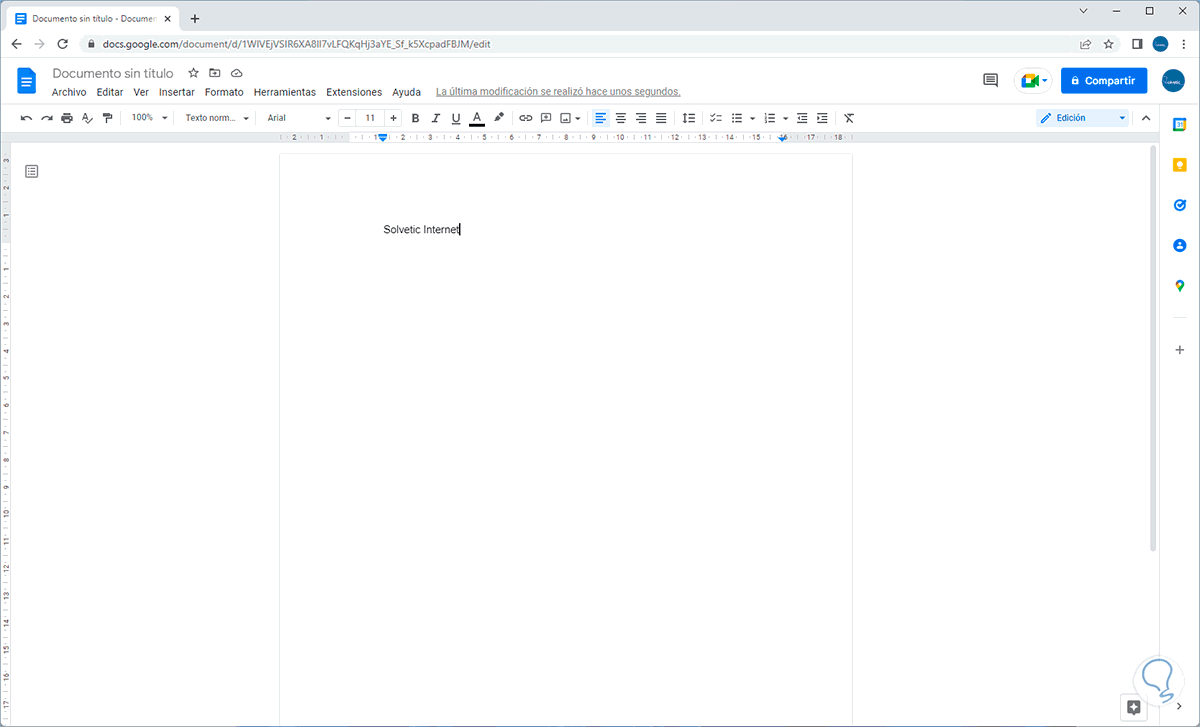Click the spelling and grammar check icon
The width and height of the screenshot is (1200, 727).
[x=87, y=118]
